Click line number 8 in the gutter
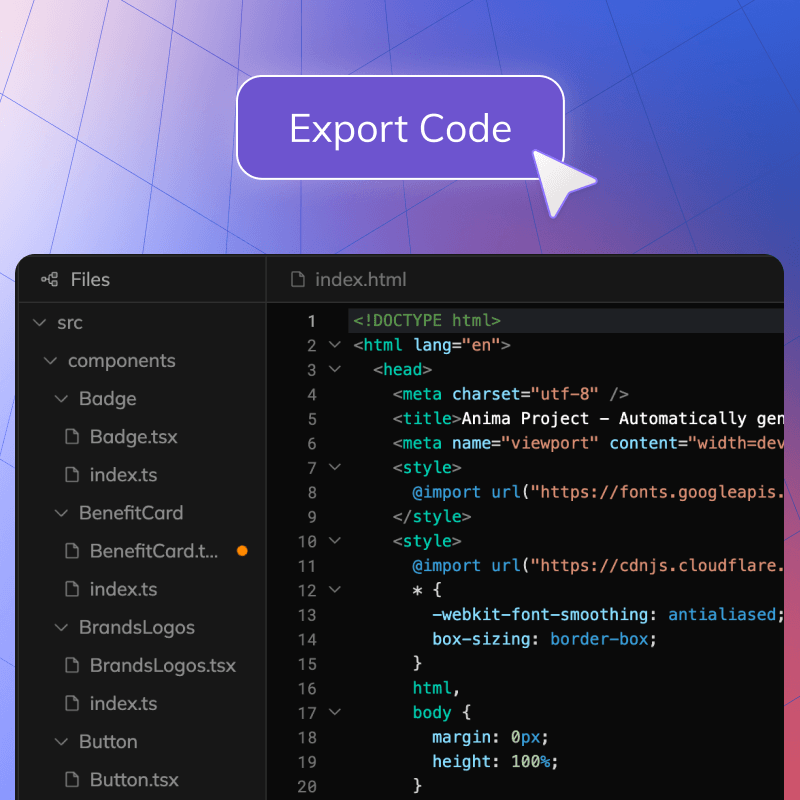800x800 pixels. 312,493
